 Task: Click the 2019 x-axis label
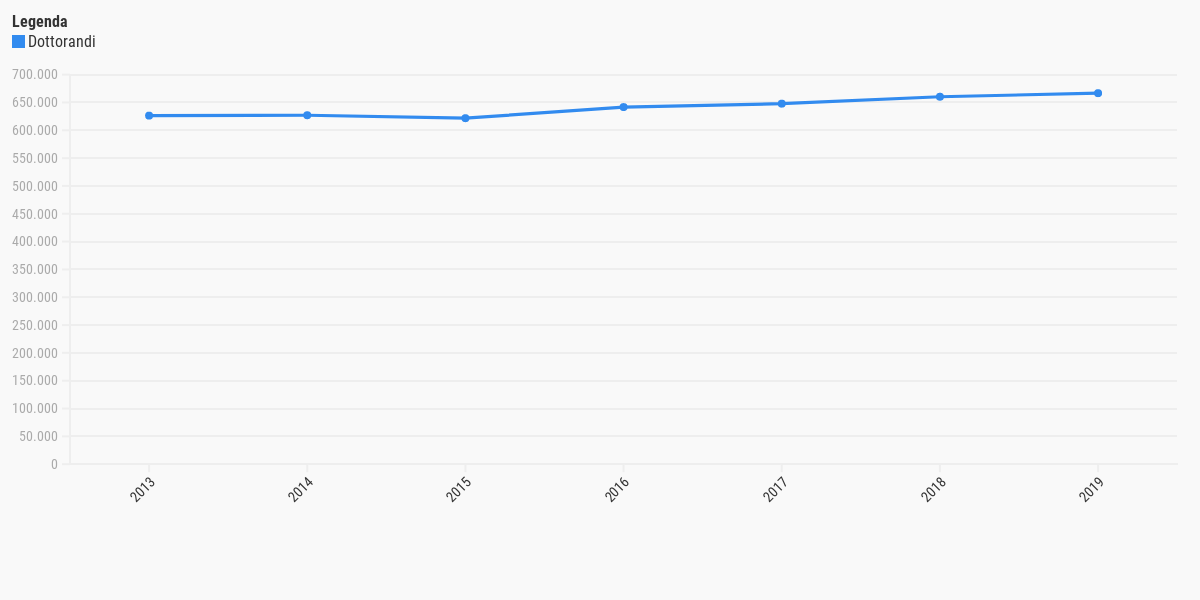tap(1092, 489)
